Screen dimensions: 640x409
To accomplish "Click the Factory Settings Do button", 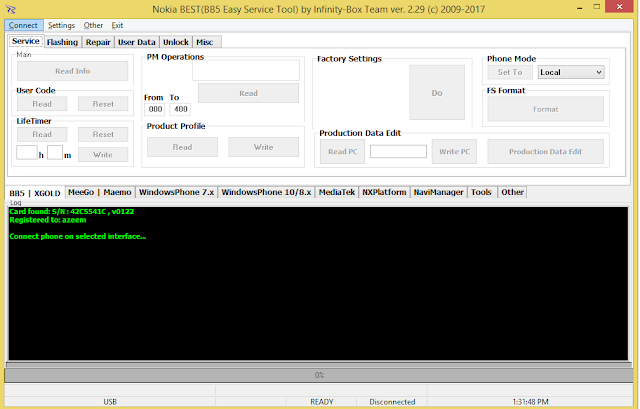I will pyautogui.click(x=437, y=93).
